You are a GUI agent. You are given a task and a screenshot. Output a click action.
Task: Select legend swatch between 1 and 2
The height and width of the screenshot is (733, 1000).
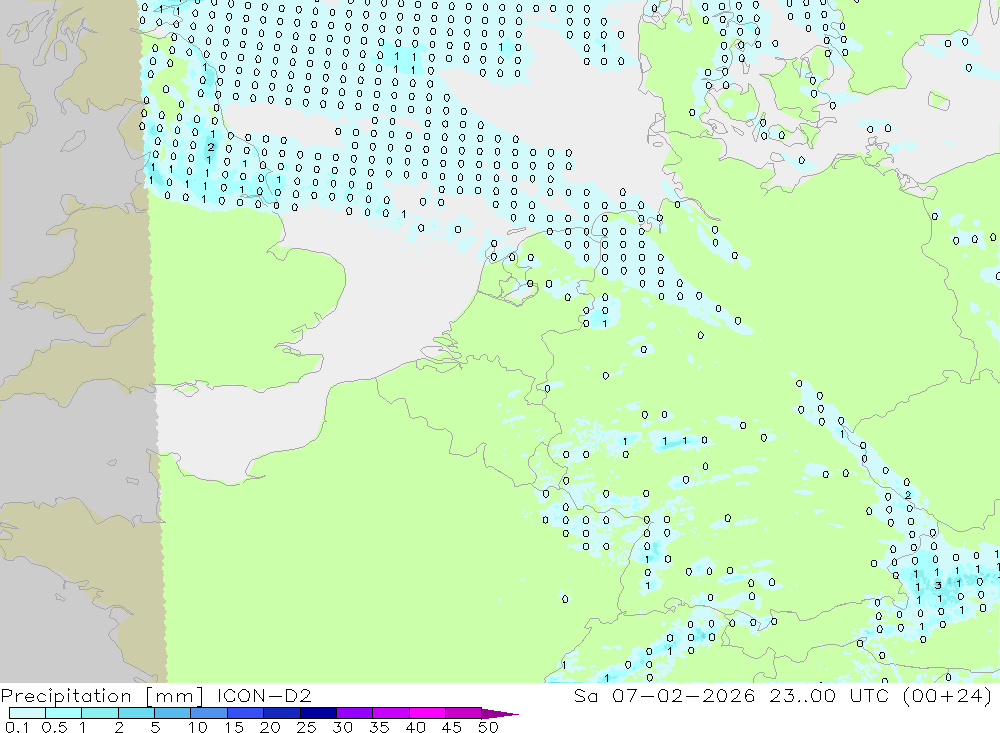click(99, 713)
